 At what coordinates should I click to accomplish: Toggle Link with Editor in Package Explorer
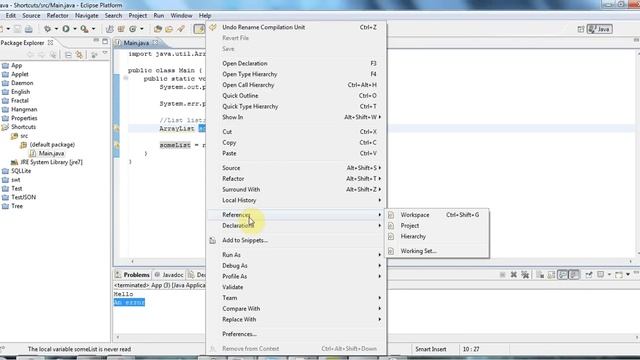coord(79,55)
